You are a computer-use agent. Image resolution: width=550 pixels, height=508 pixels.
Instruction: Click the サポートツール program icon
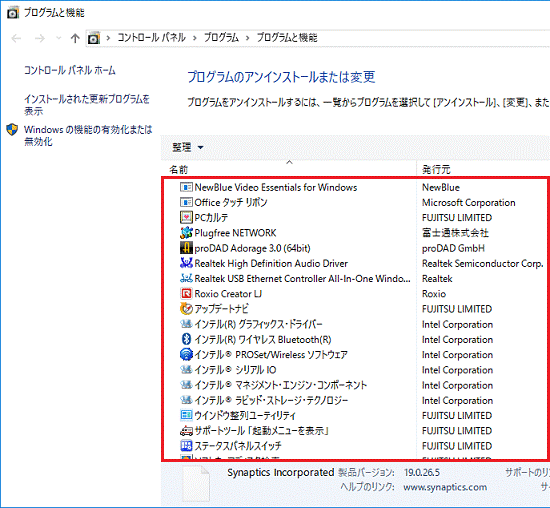(x=186, y=430)
